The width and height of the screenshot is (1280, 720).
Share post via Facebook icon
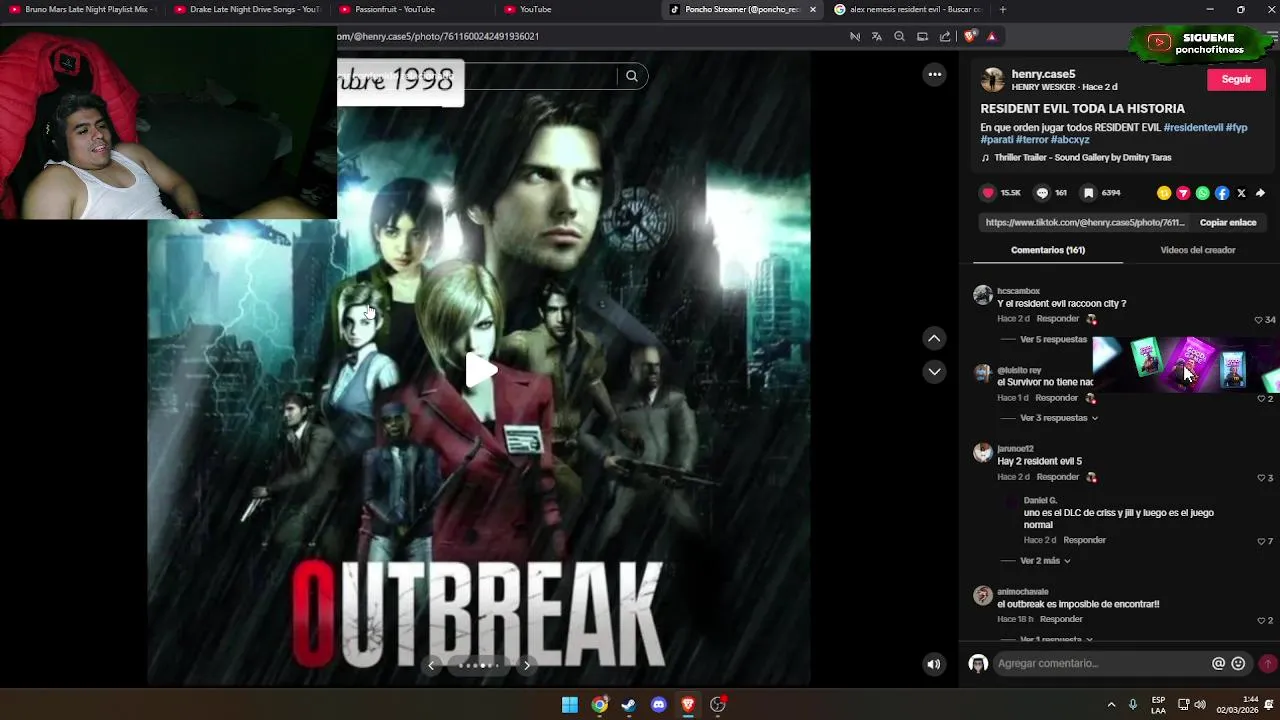point(1222,193)
